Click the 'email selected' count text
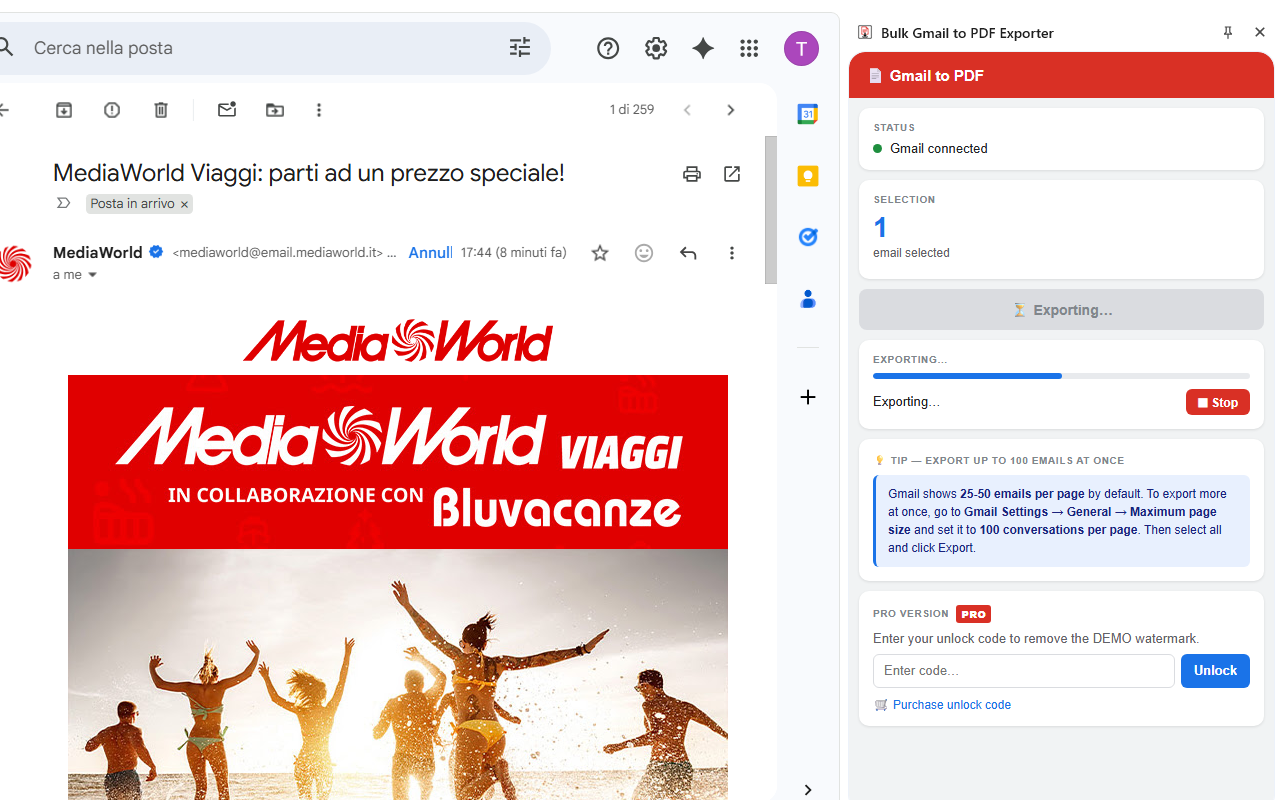This screenshot has width=1280, height=800. [911, 253]
